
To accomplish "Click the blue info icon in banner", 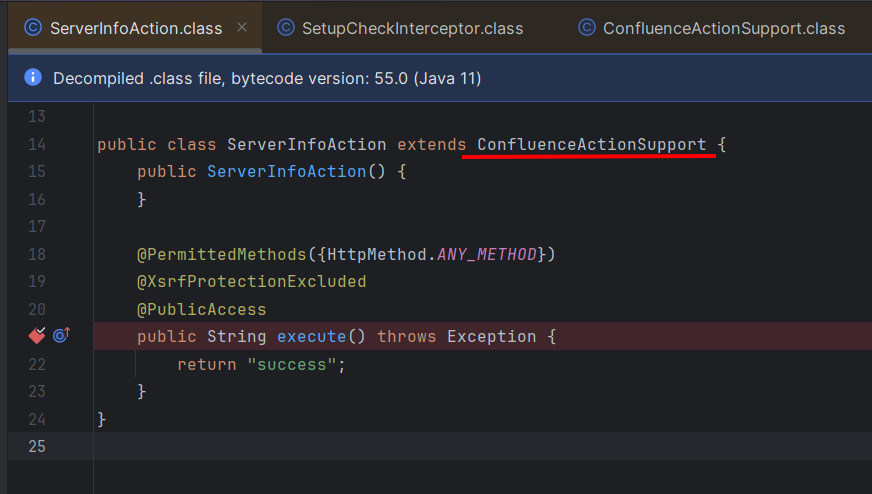I will click(x=33, y=77).
